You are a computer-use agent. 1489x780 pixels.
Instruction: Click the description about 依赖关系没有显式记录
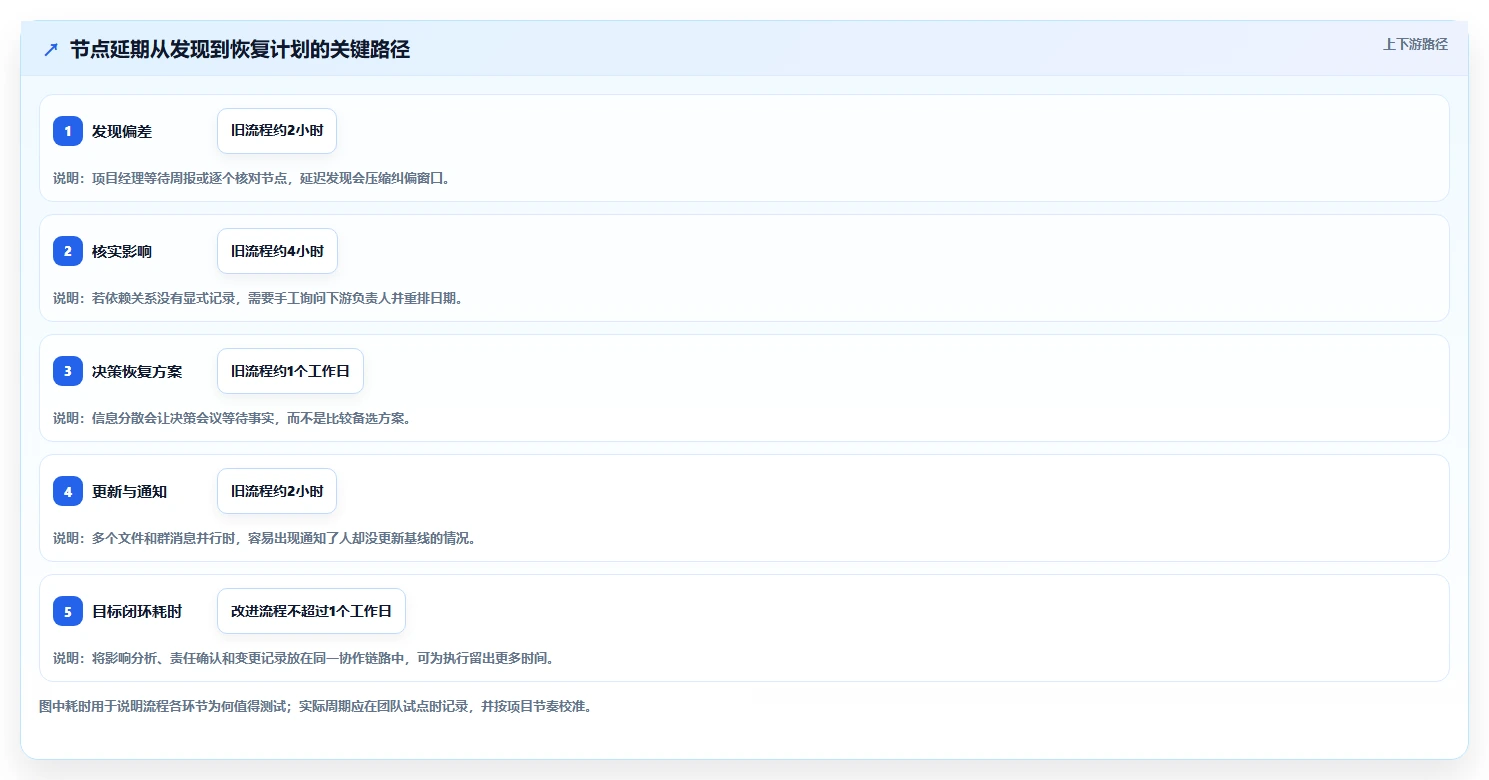tap(258, 298)
